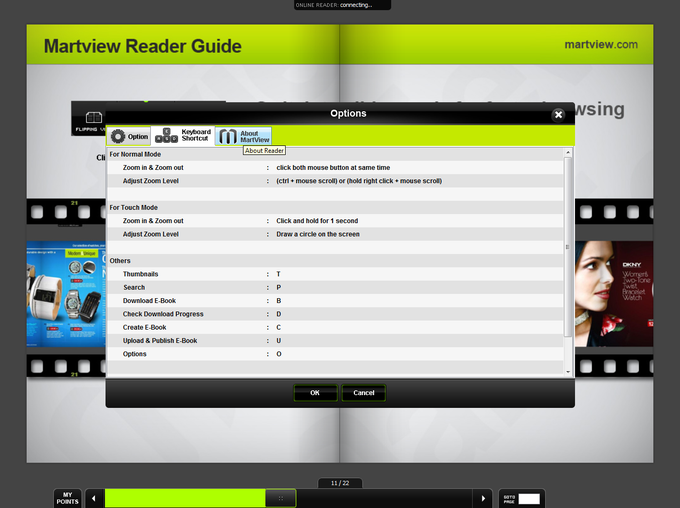Select the 'Create E-Book' row
Viewport: 680px width, 508px height.
335,327
